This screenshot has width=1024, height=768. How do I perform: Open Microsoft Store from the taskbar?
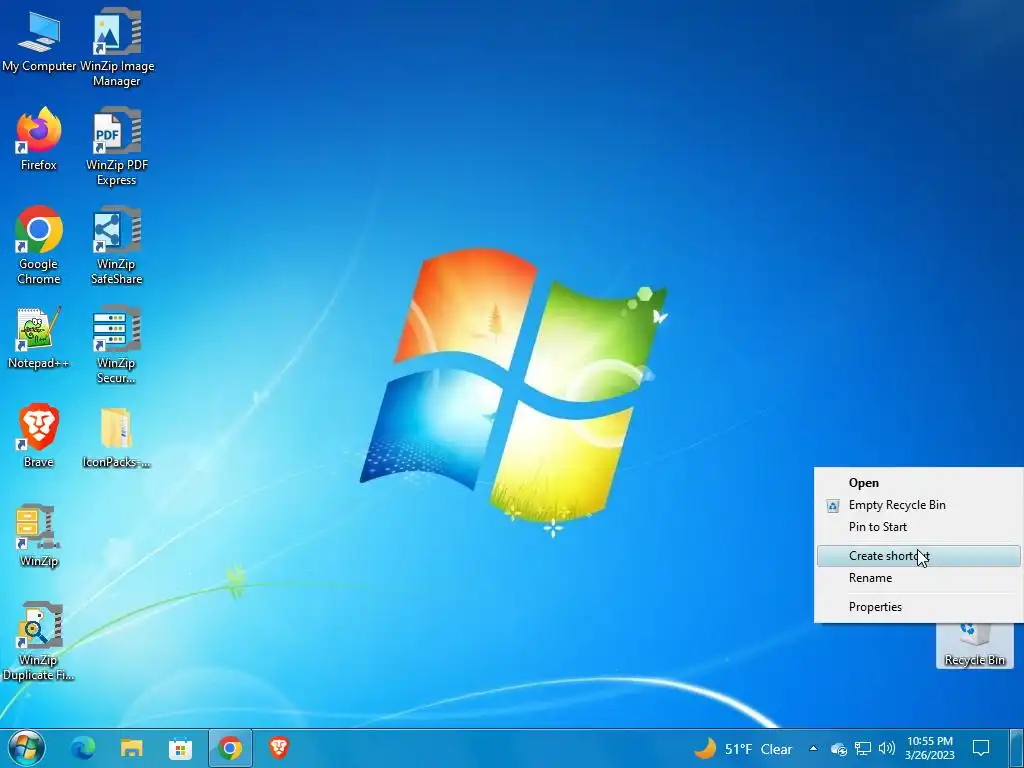[x=180, y=748]
